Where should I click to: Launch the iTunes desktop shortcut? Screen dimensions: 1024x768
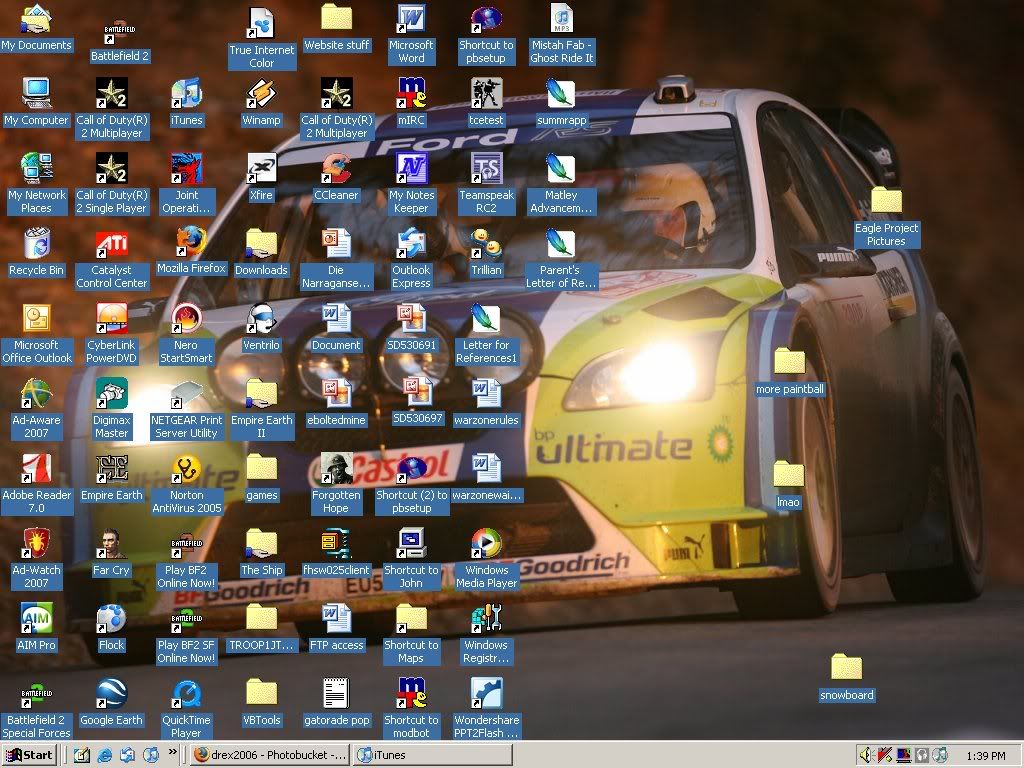(x=186, y=96)
